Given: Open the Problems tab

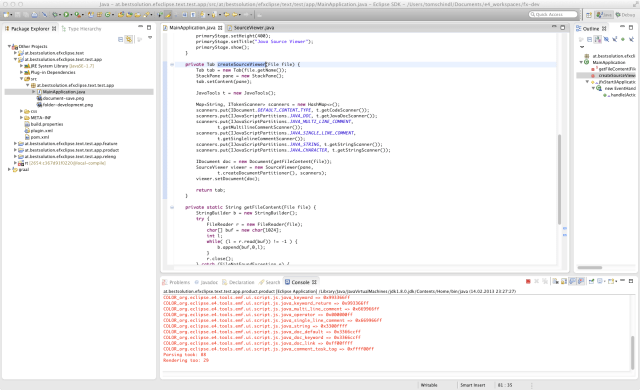Looking at the screenshot, I should pyautogui.click(x=176, y=282).
